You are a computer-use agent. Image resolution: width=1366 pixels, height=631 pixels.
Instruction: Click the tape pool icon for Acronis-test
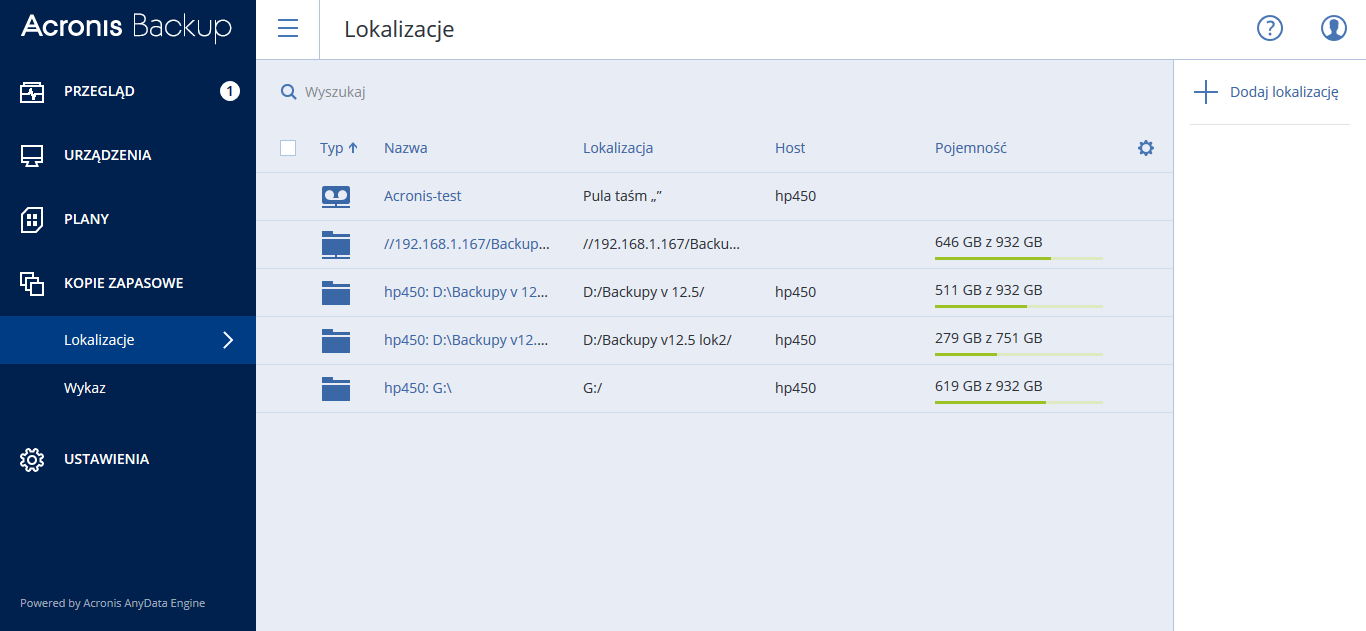click(336, 197)
